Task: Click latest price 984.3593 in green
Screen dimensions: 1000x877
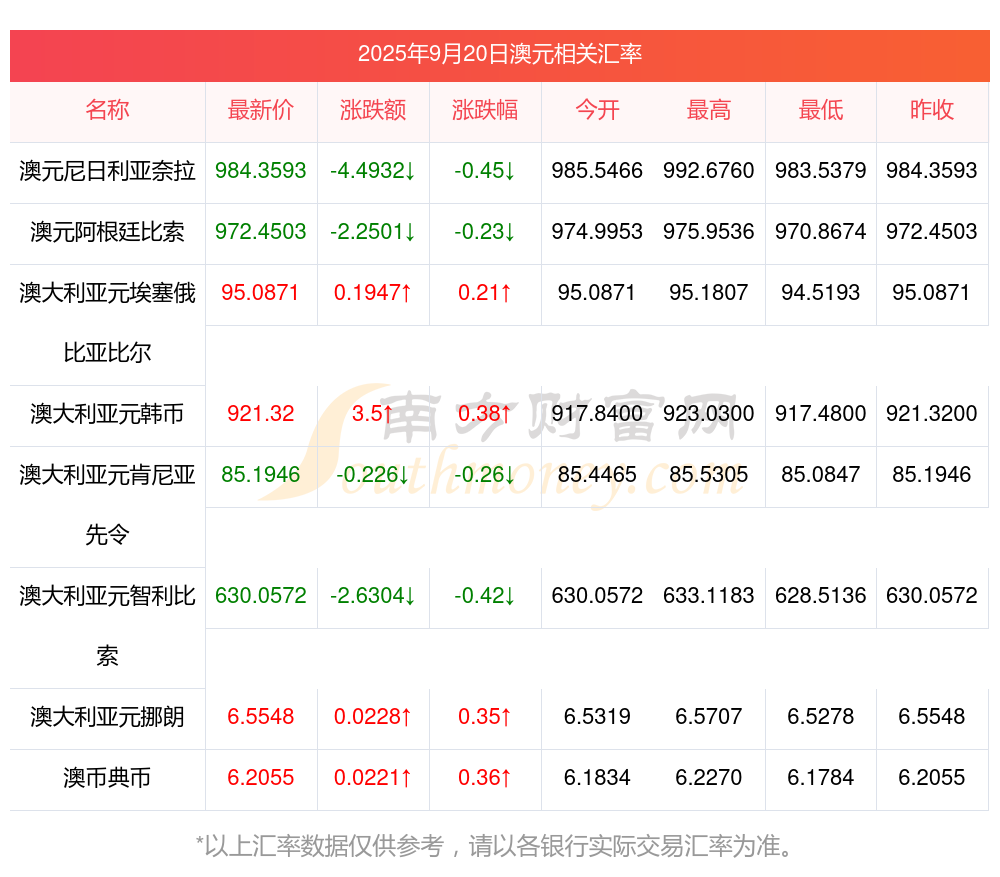Action: (x=261, y=171)
